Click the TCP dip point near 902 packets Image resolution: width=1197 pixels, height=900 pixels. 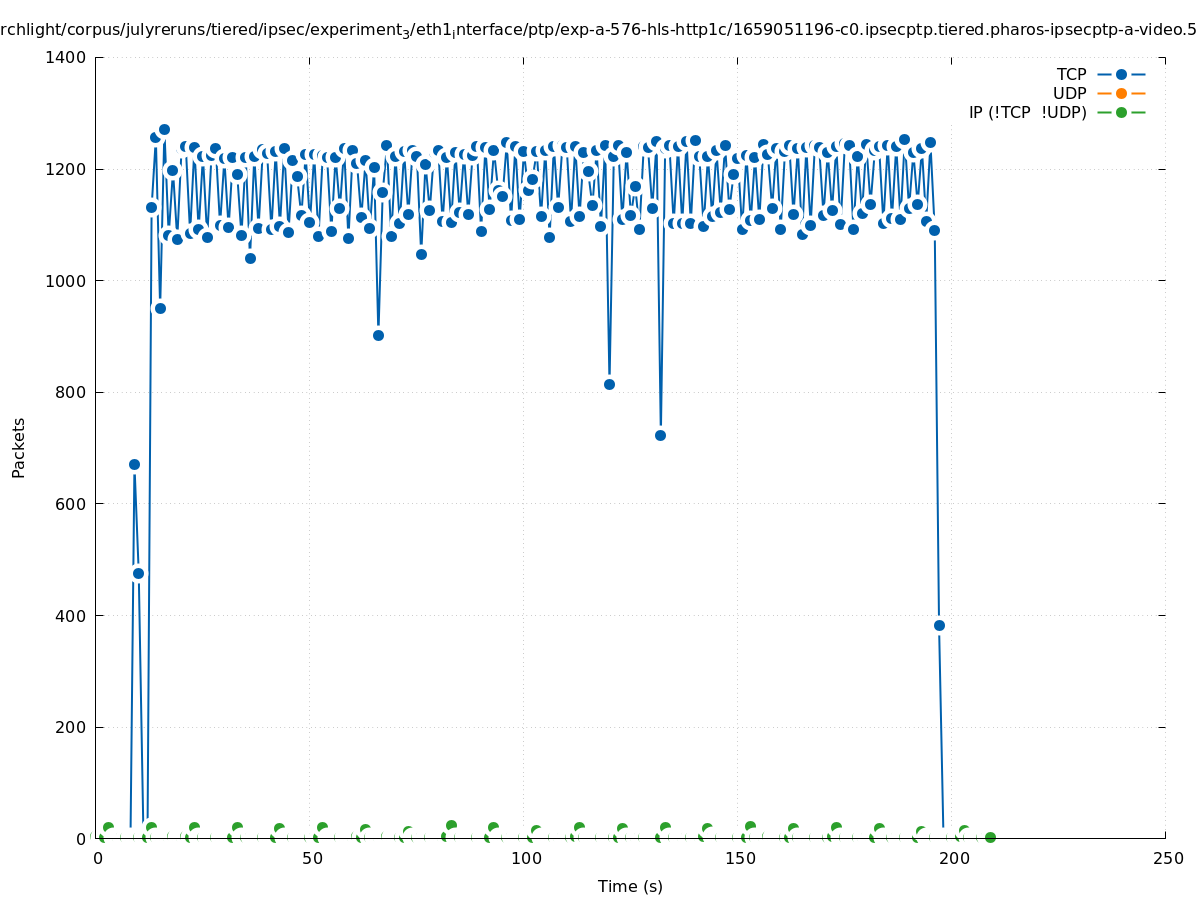click(x=378, y=335)
